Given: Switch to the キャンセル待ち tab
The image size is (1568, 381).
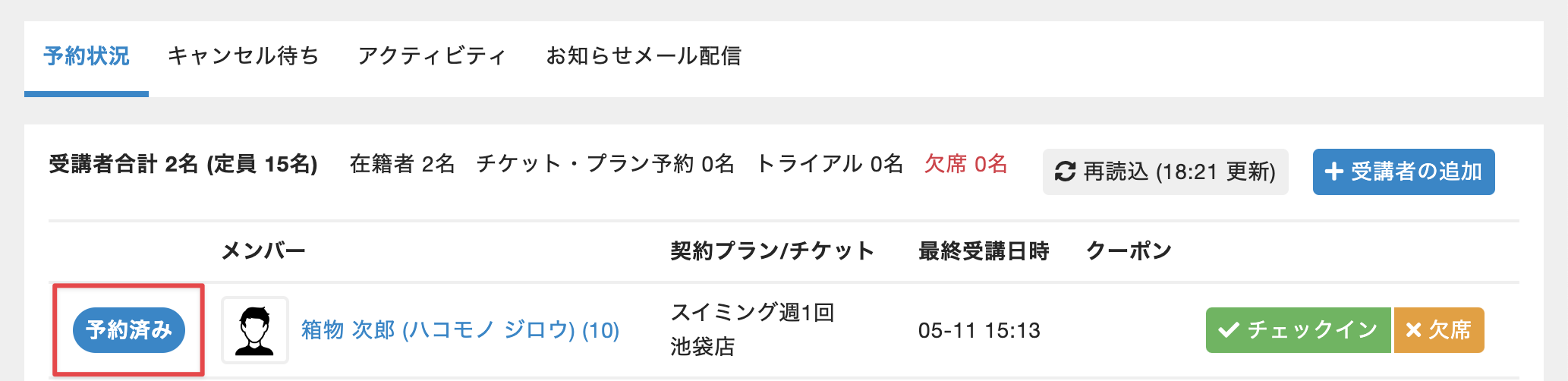Looking at the screenshot, I should (244, 56).
